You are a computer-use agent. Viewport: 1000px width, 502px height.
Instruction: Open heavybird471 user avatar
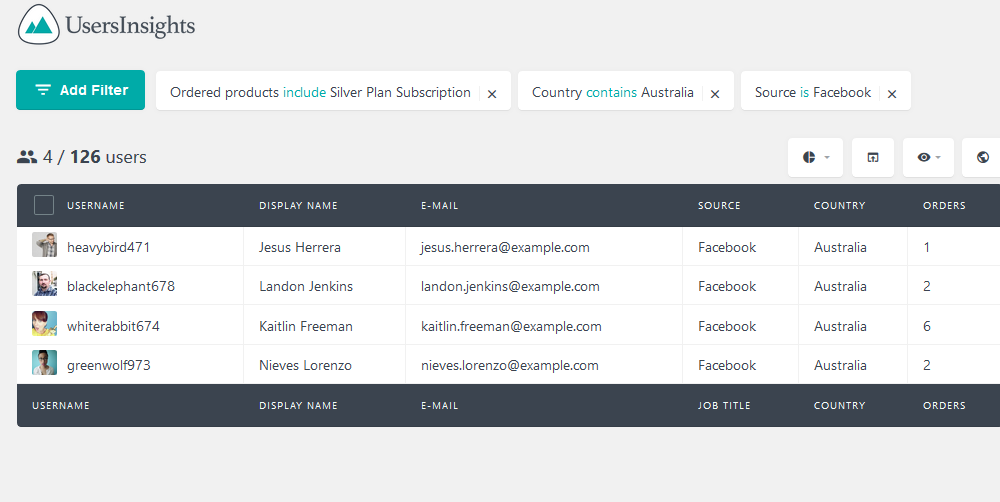tap(45, 245)
